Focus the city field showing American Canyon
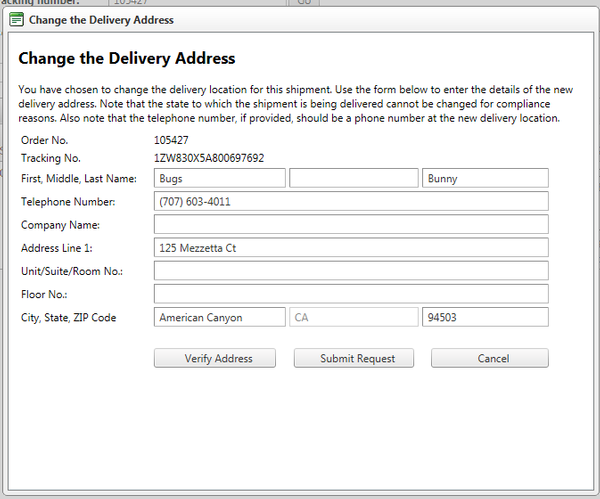This screenshot has height=499, width=600. 220,317
